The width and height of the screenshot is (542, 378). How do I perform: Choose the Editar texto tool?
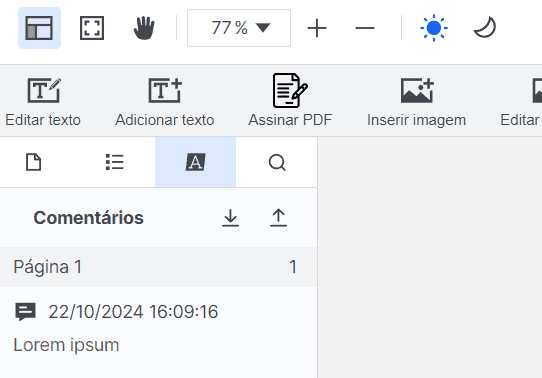tap(43, 102)
